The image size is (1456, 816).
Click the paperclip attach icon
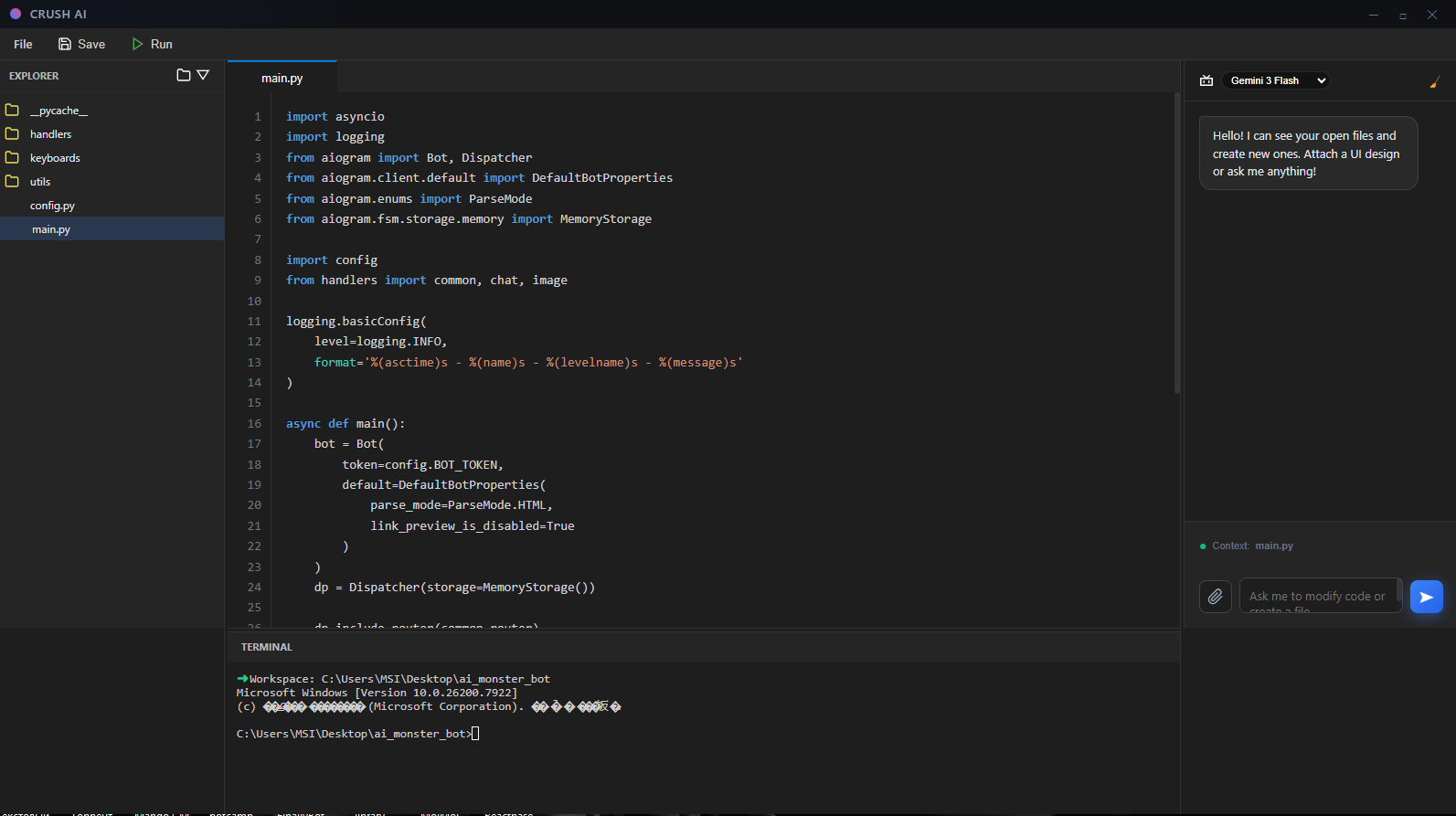click(x=1215, y=597)
